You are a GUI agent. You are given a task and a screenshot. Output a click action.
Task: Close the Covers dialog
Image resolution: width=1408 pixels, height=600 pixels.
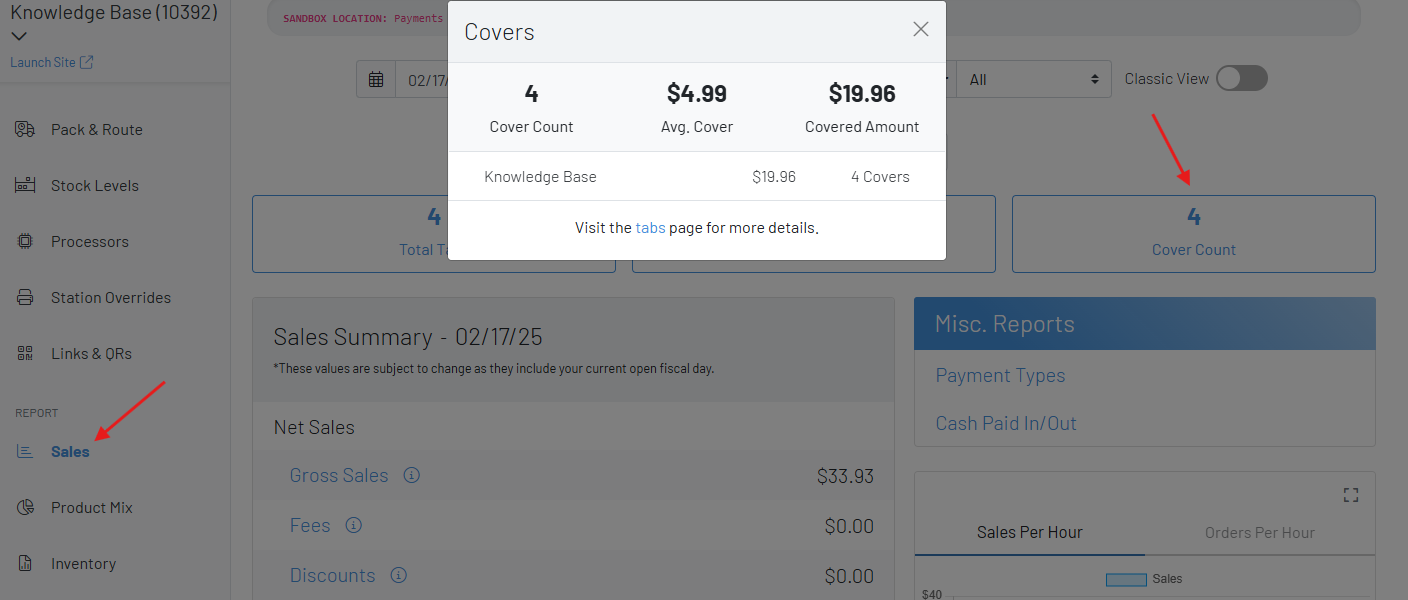click(921, 30)
